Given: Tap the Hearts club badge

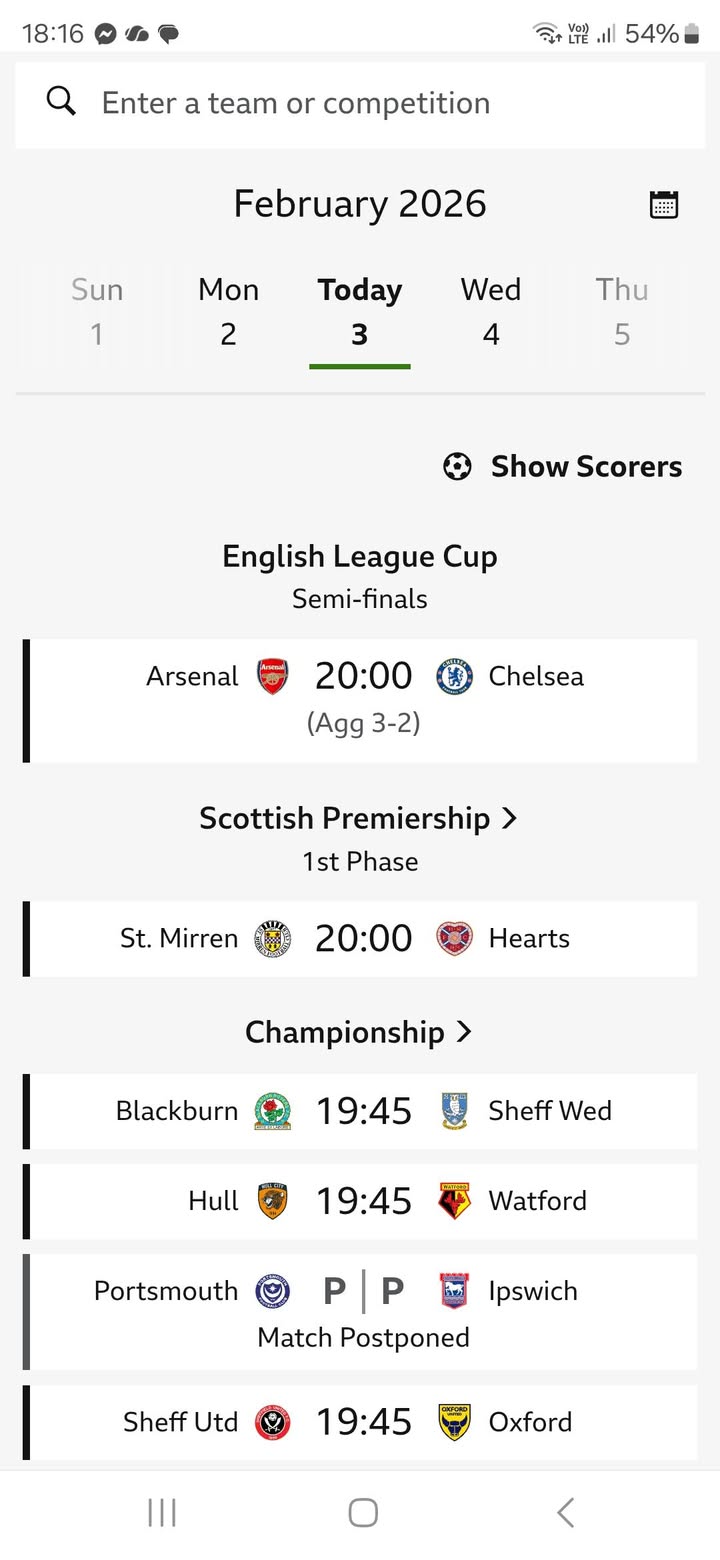Looking at the screenshot, I should 455,939.
